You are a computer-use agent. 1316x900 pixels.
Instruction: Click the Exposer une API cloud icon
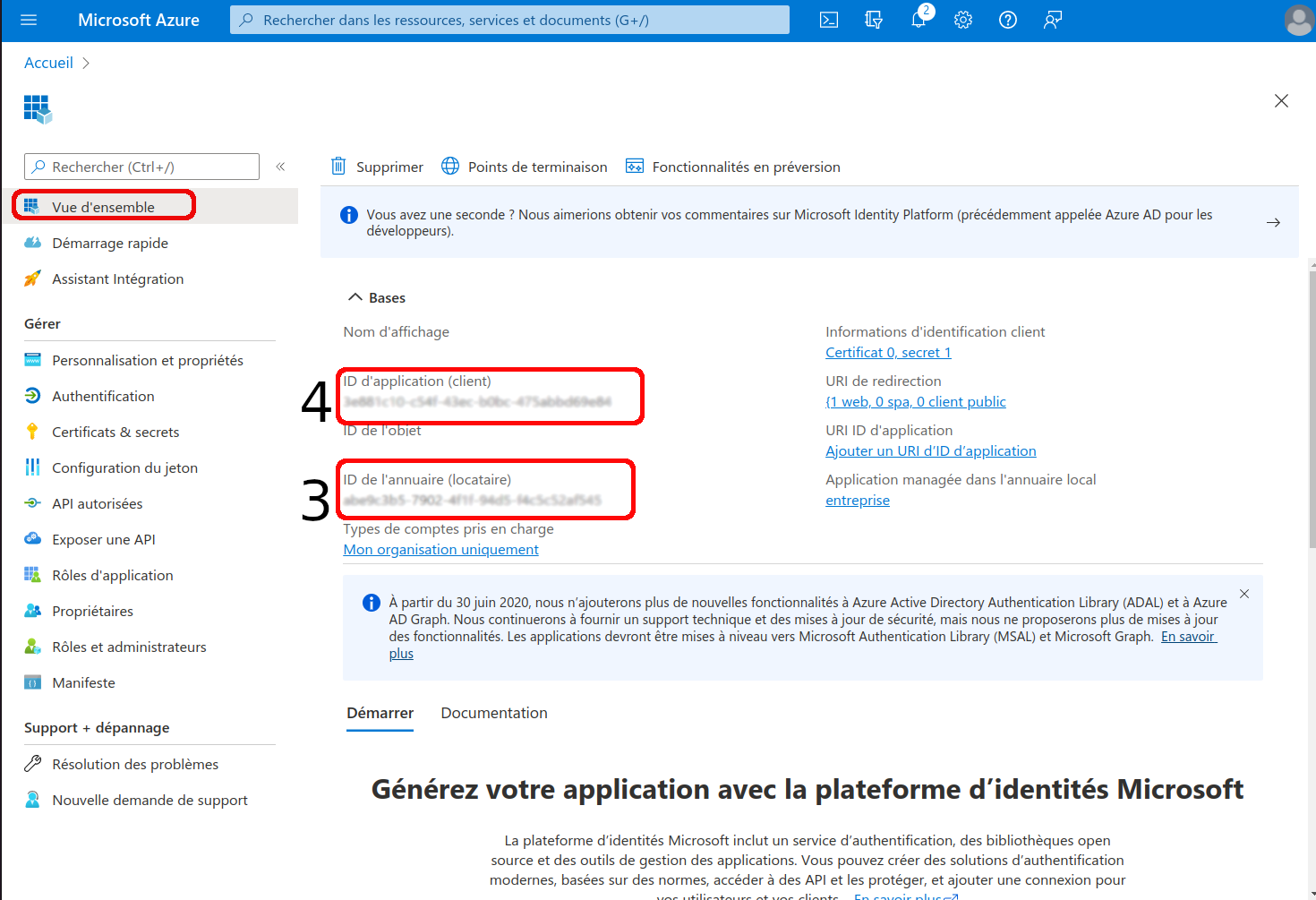click(33, 539)
